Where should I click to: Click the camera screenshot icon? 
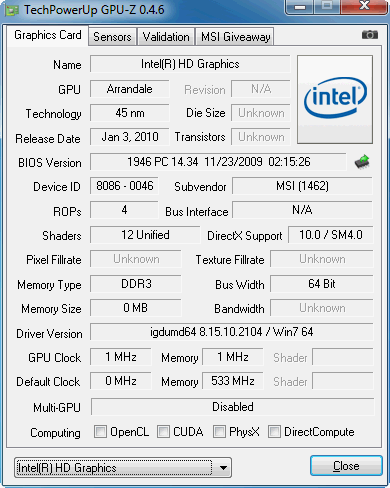click(x=370, y=35)
